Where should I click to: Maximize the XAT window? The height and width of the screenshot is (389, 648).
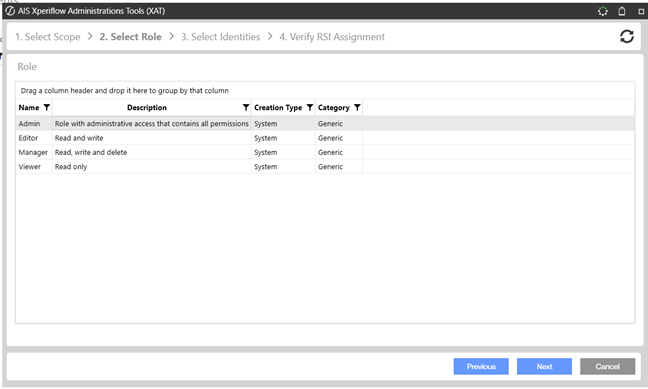tap(641, 12)
